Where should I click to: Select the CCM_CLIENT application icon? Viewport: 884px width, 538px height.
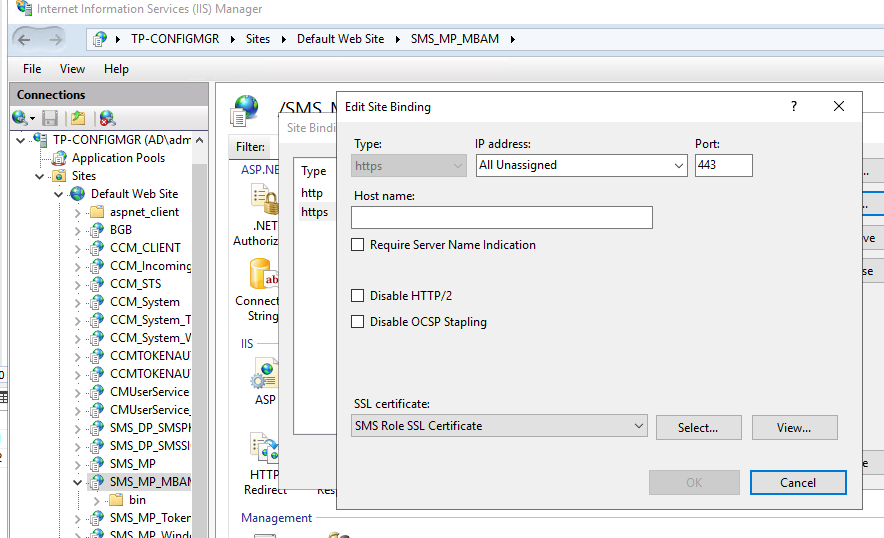click(97, 248)
